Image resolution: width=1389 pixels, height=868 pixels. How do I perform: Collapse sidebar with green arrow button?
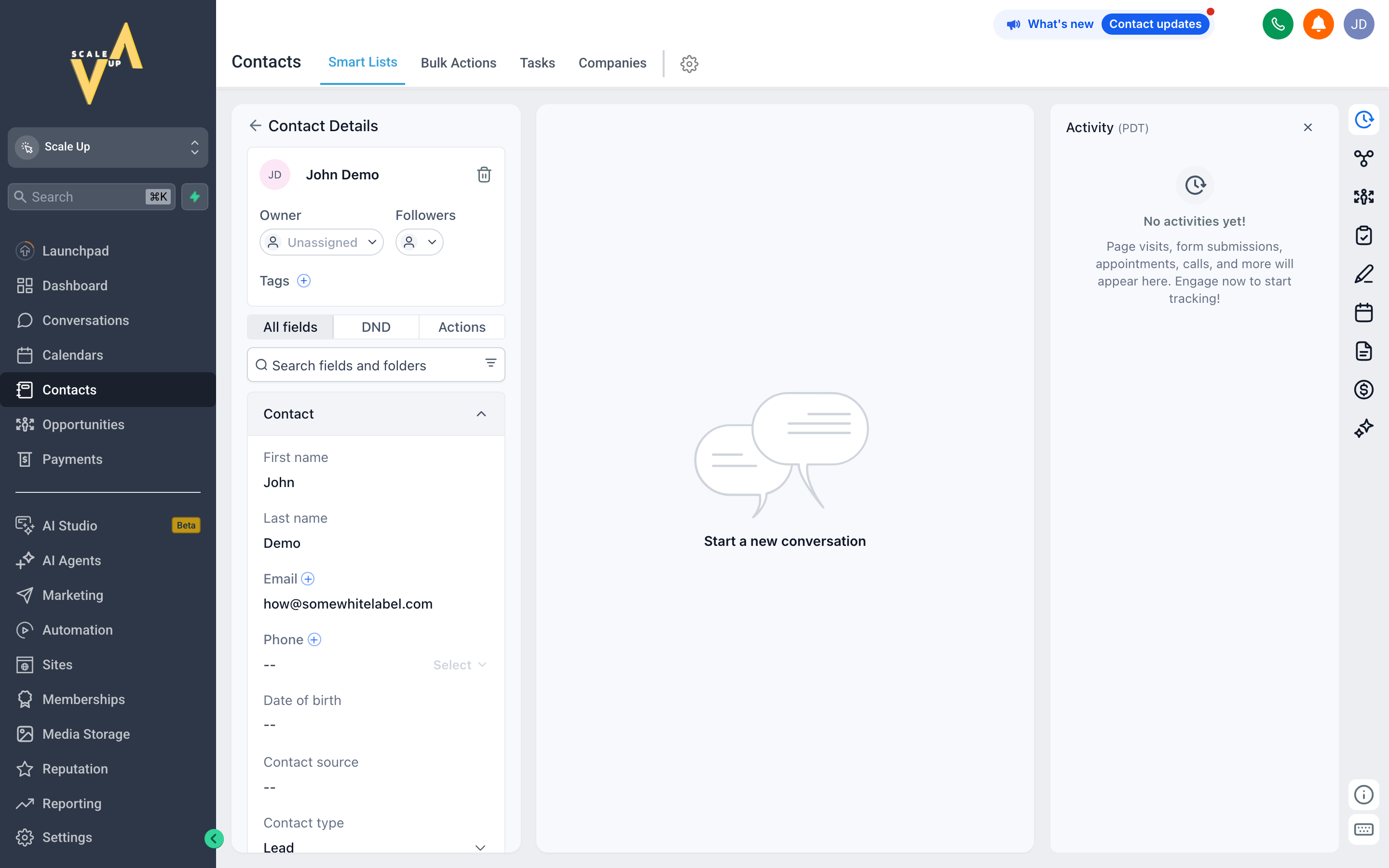214,839
